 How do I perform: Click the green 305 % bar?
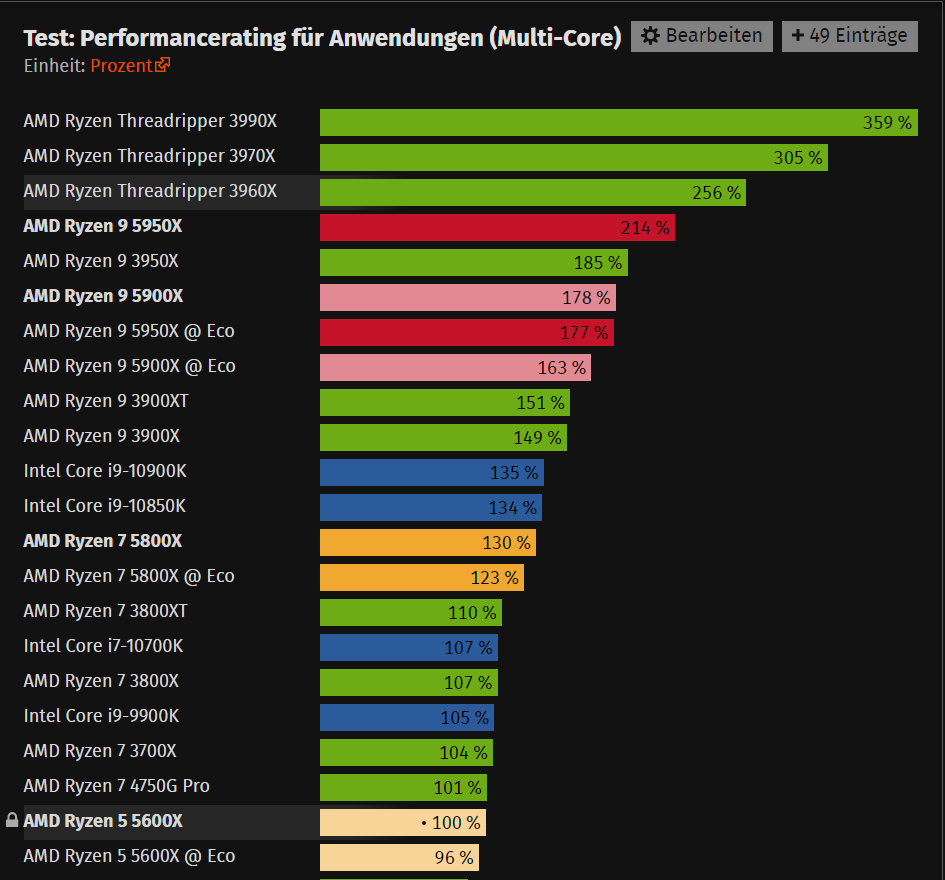574,157
